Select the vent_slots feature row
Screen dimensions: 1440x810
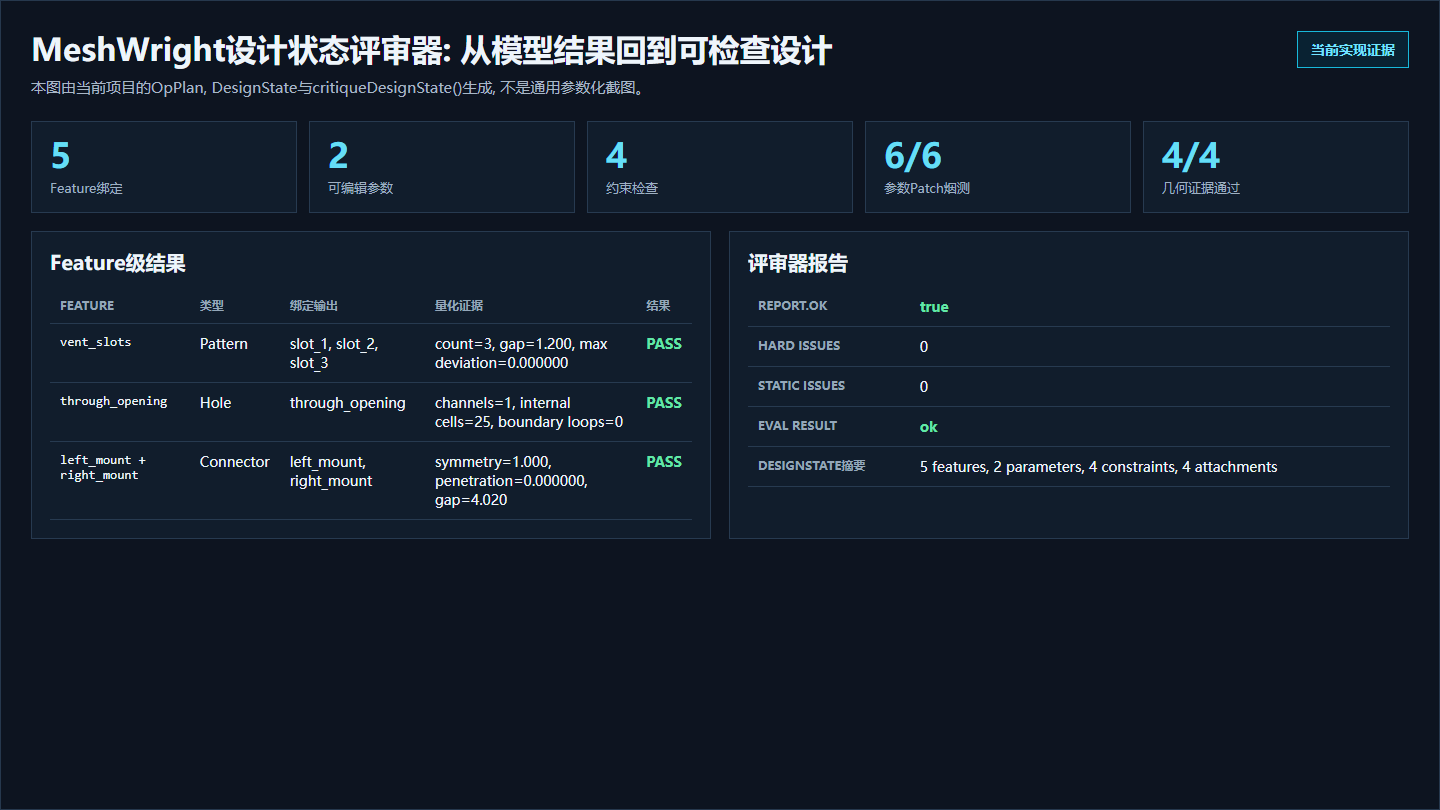(x=371, y=353)
